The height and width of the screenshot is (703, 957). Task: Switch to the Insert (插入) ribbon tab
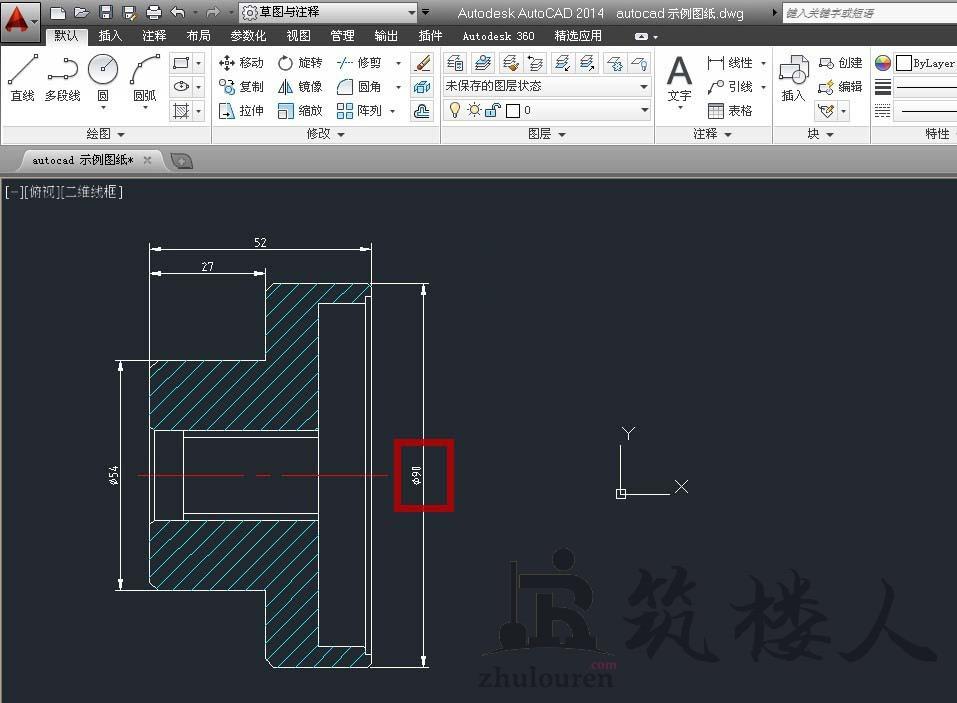pyautogui.click(x=110, y=36)
